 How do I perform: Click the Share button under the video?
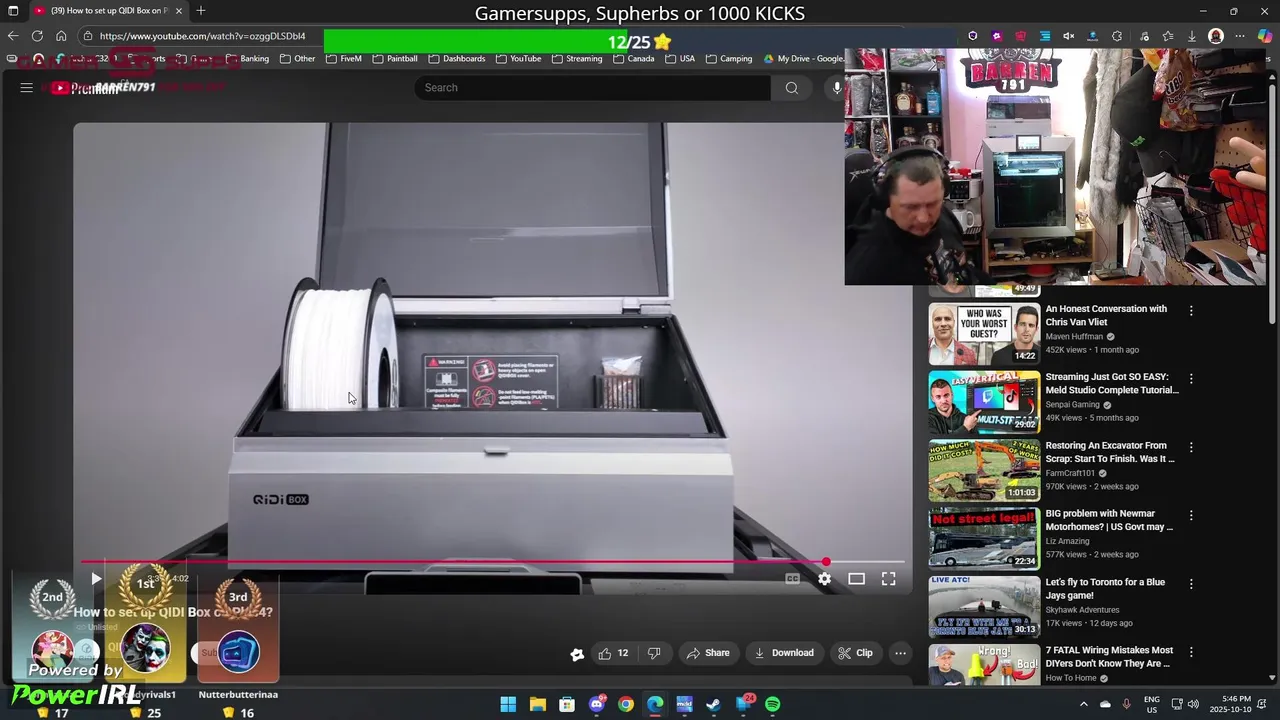coord(708,653)
